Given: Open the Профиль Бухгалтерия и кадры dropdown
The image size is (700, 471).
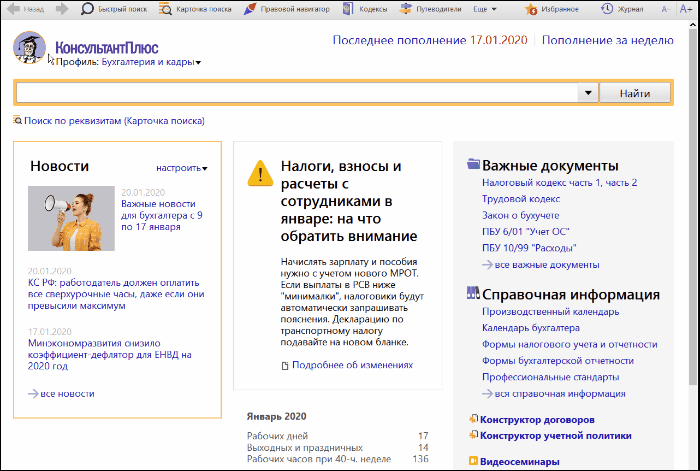Looking at the screenshot, I should point(151,62).
